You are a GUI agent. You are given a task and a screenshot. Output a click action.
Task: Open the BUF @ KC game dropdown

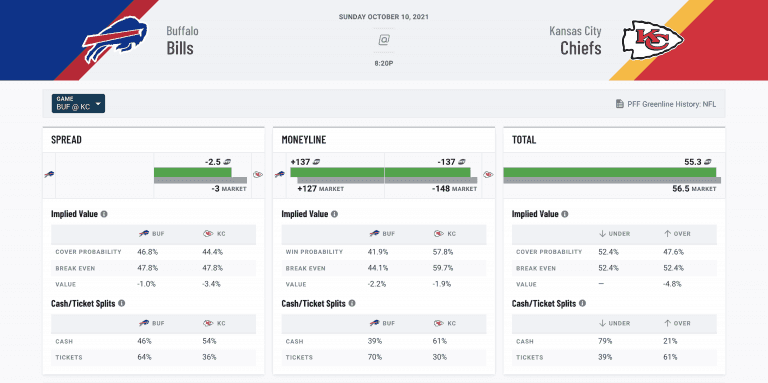pyautogui.click(x=78, y=103)
